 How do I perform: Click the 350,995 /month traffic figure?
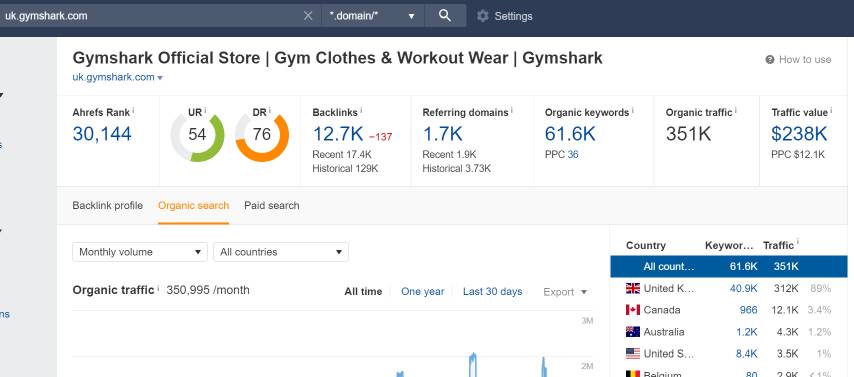click(208, 290)
